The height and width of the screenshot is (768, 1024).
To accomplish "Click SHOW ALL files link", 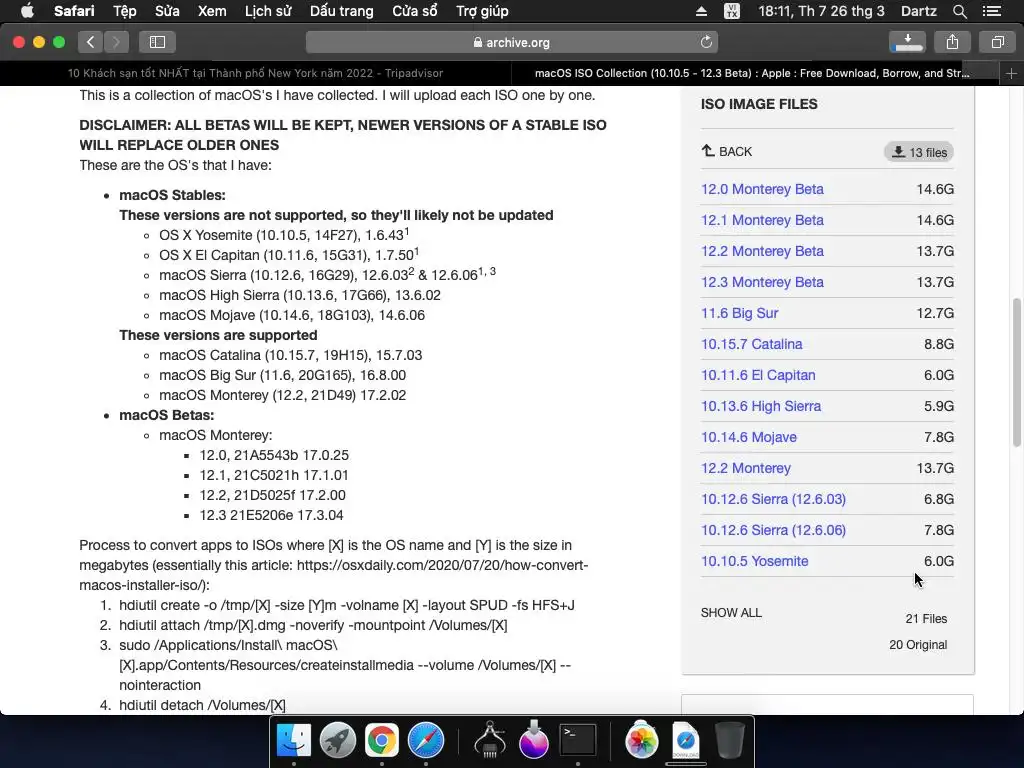I will [731, 613].
